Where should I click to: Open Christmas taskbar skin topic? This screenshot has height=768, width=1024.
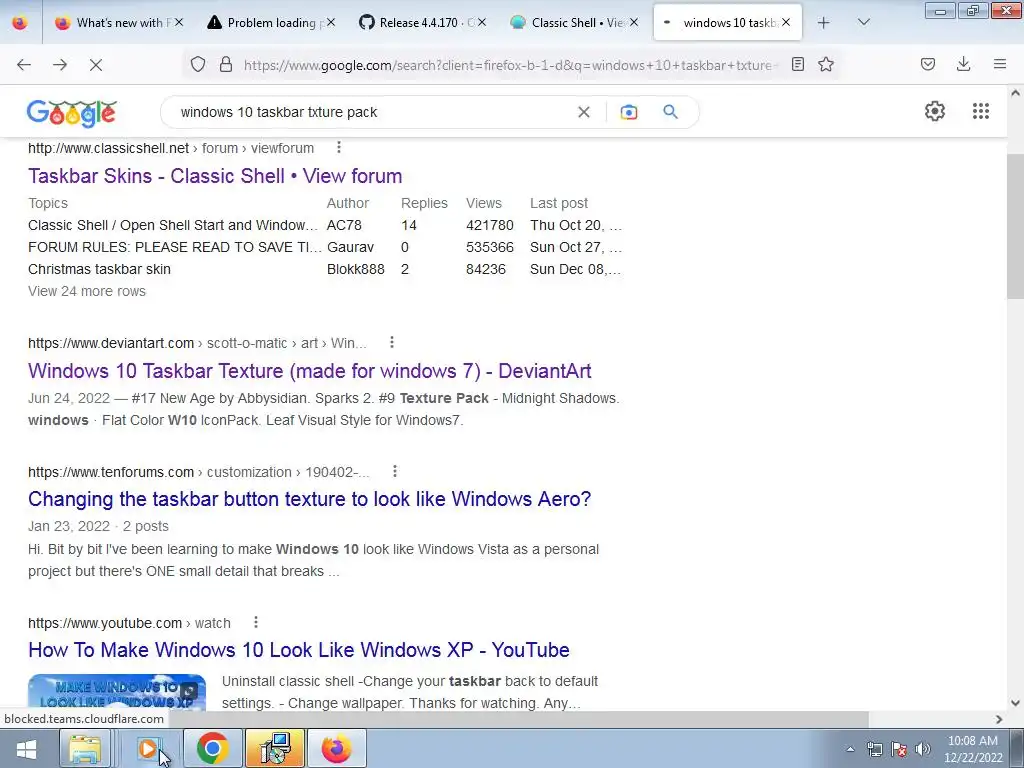pos(99,269)
